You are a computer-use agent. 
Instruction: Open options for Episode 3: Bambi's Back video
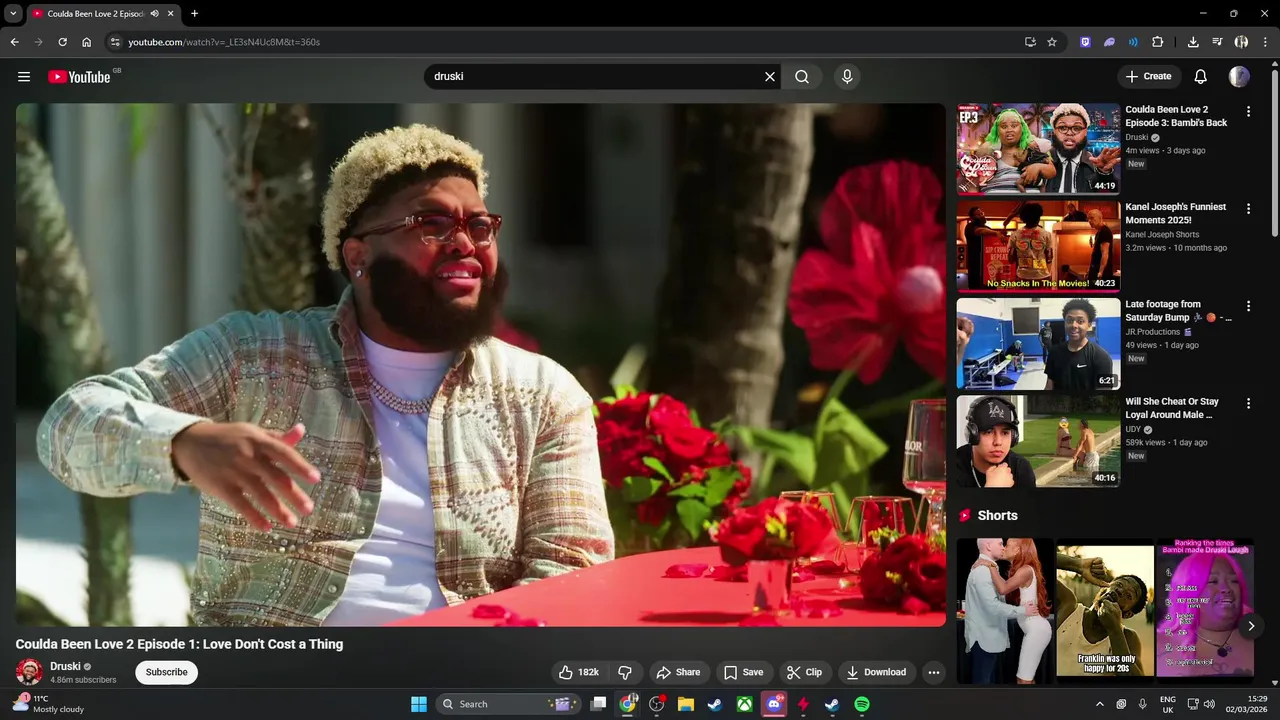click(1248, 111)
